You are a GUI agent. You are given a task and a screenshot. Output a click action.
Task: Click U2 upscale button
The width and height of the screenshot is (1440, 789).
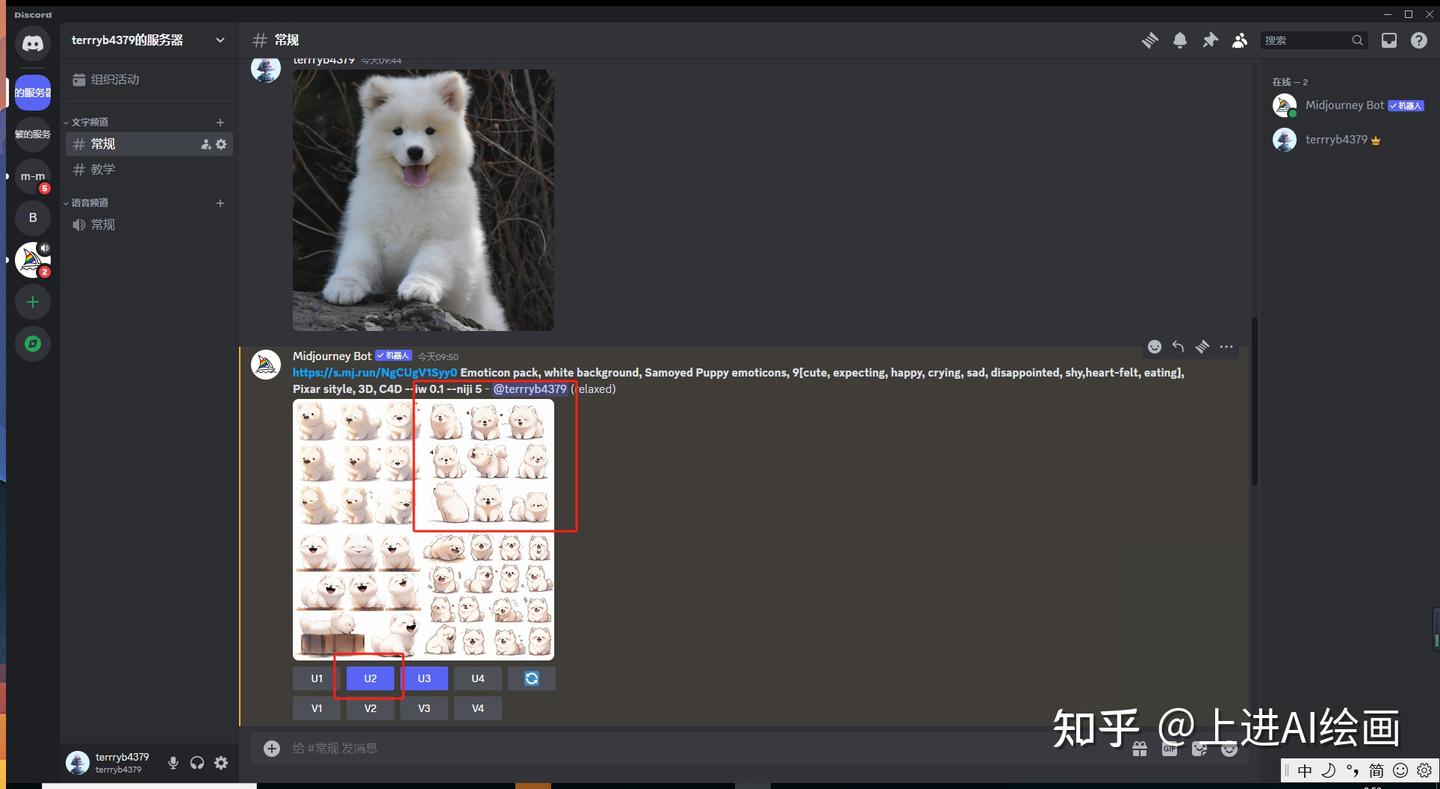(x=370, y=678)
